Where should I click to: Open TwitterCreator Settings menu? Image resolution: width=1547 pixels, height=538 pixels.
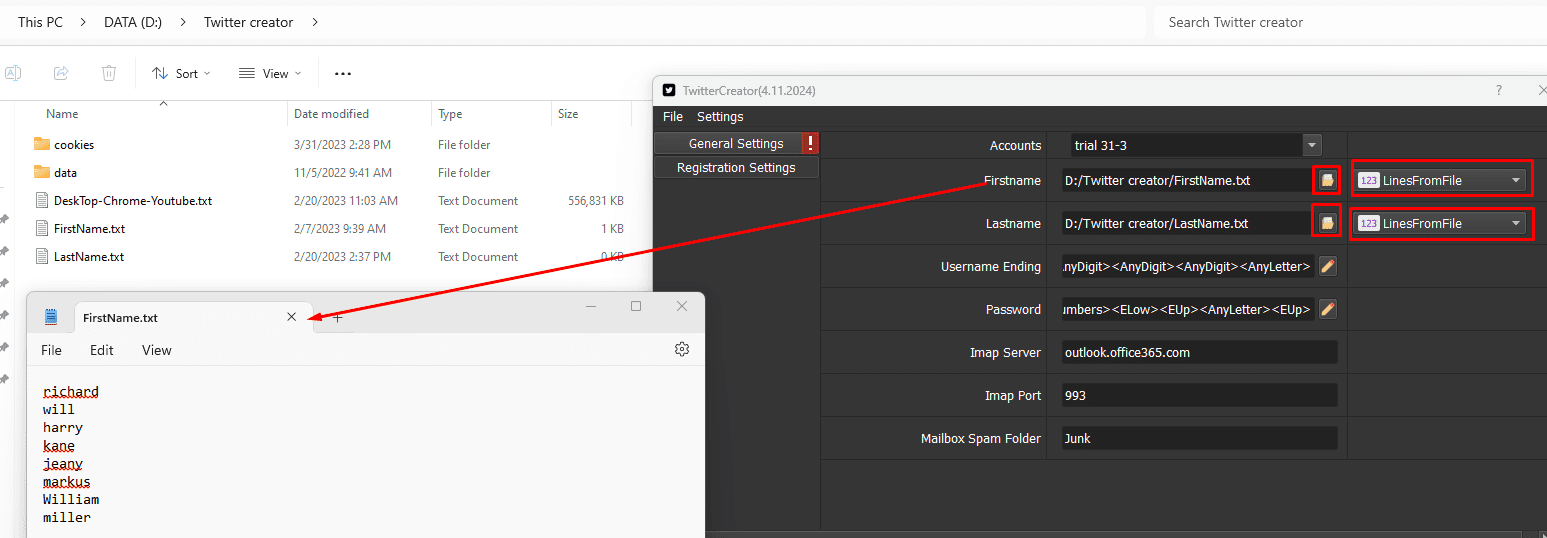pyautogui.click(x=720, y=117)
